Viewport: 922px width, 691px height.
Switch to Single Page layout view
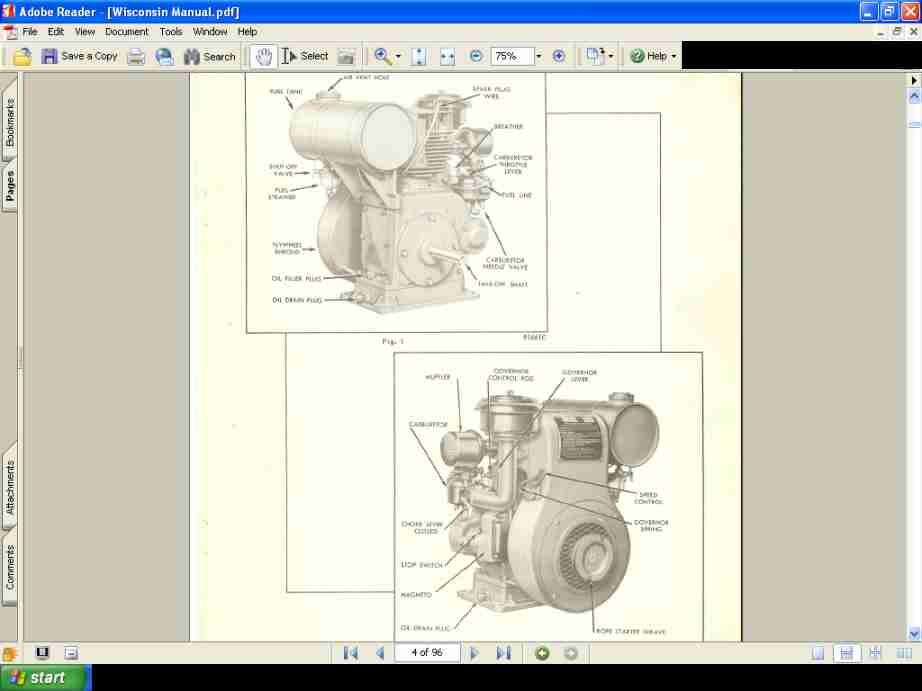(x=818, y=652)
